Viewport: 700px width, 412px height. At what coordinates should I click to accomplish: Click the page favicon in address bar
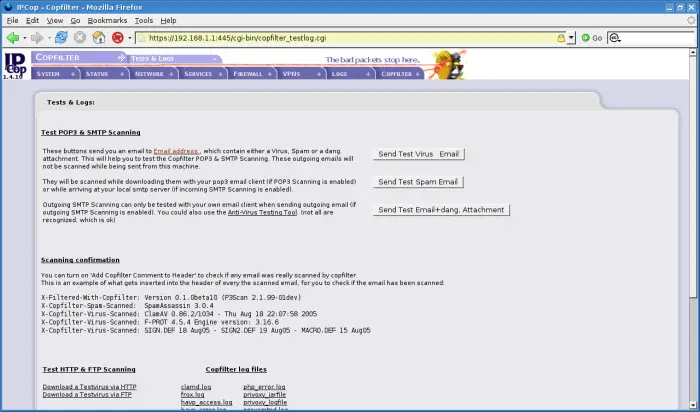coord(142,38)
